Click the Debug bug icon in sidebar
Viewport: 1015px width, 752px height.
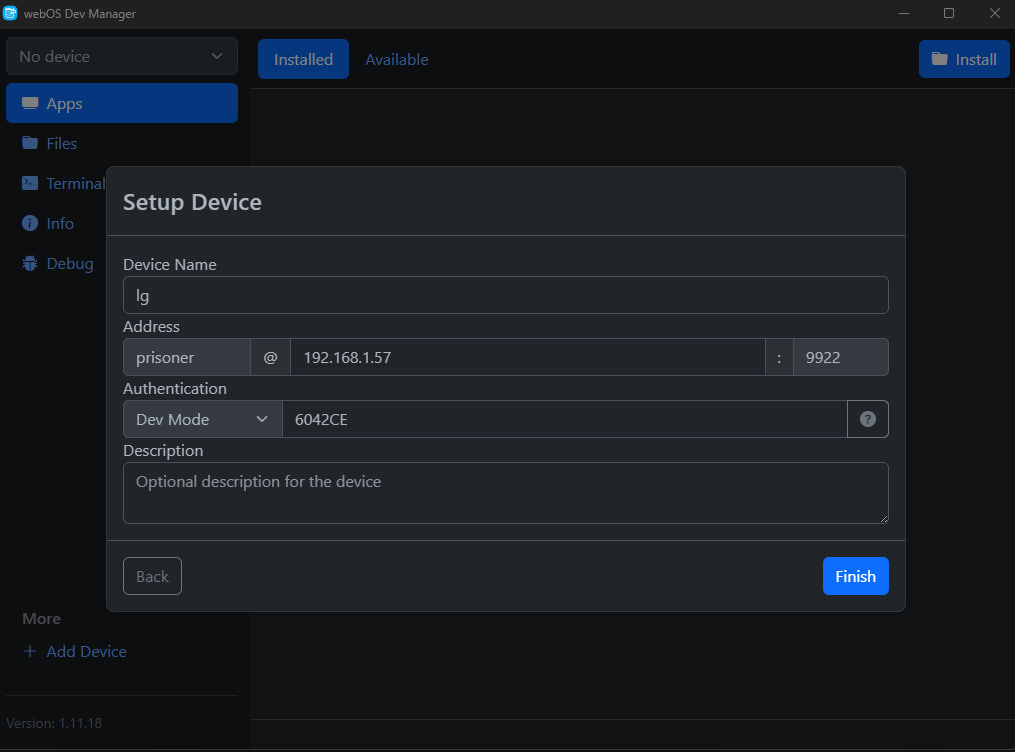coord(30,263)
